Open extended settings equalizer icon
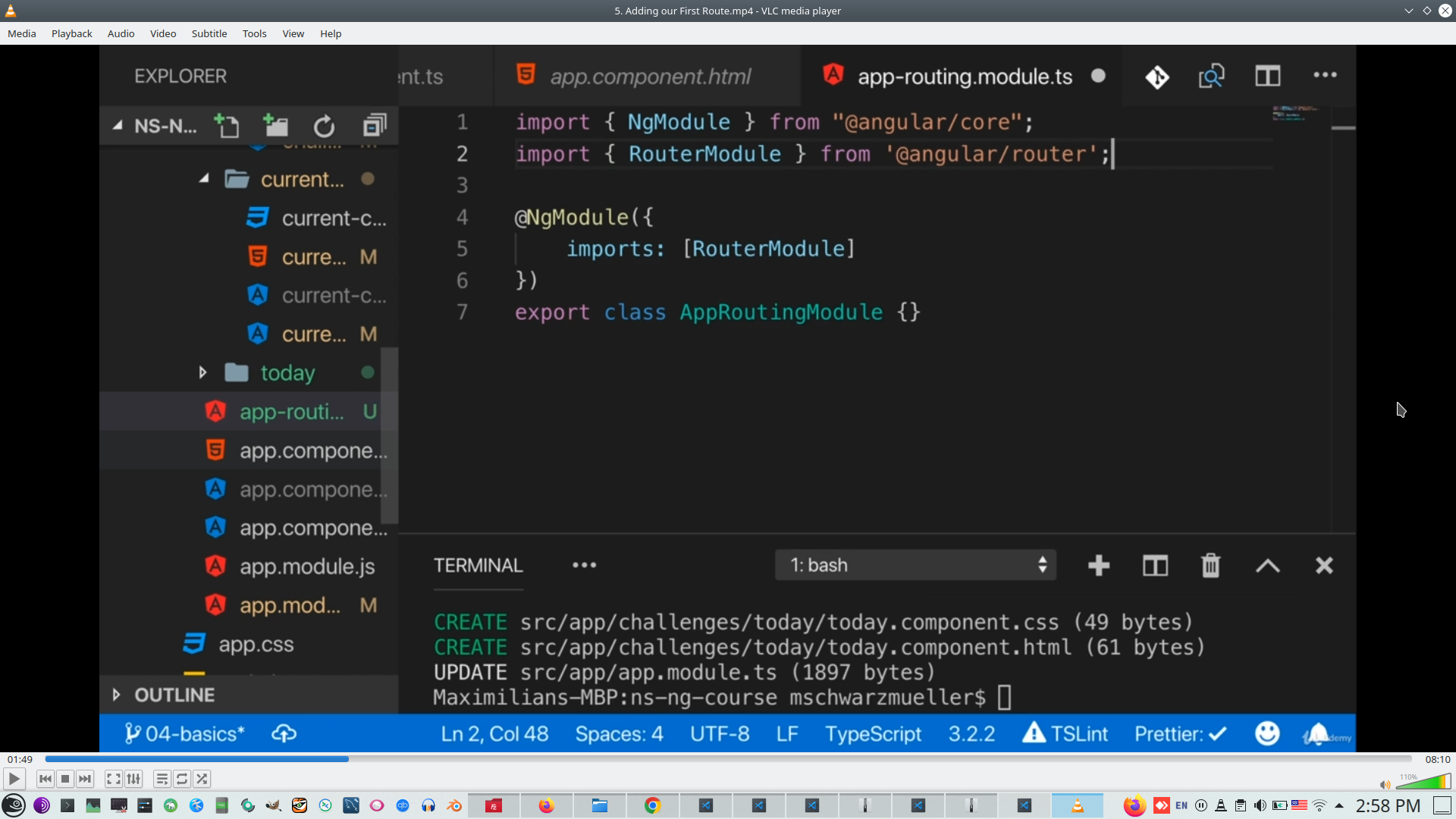This screenshot has width=1456, height=819. (x=133, y=779)
